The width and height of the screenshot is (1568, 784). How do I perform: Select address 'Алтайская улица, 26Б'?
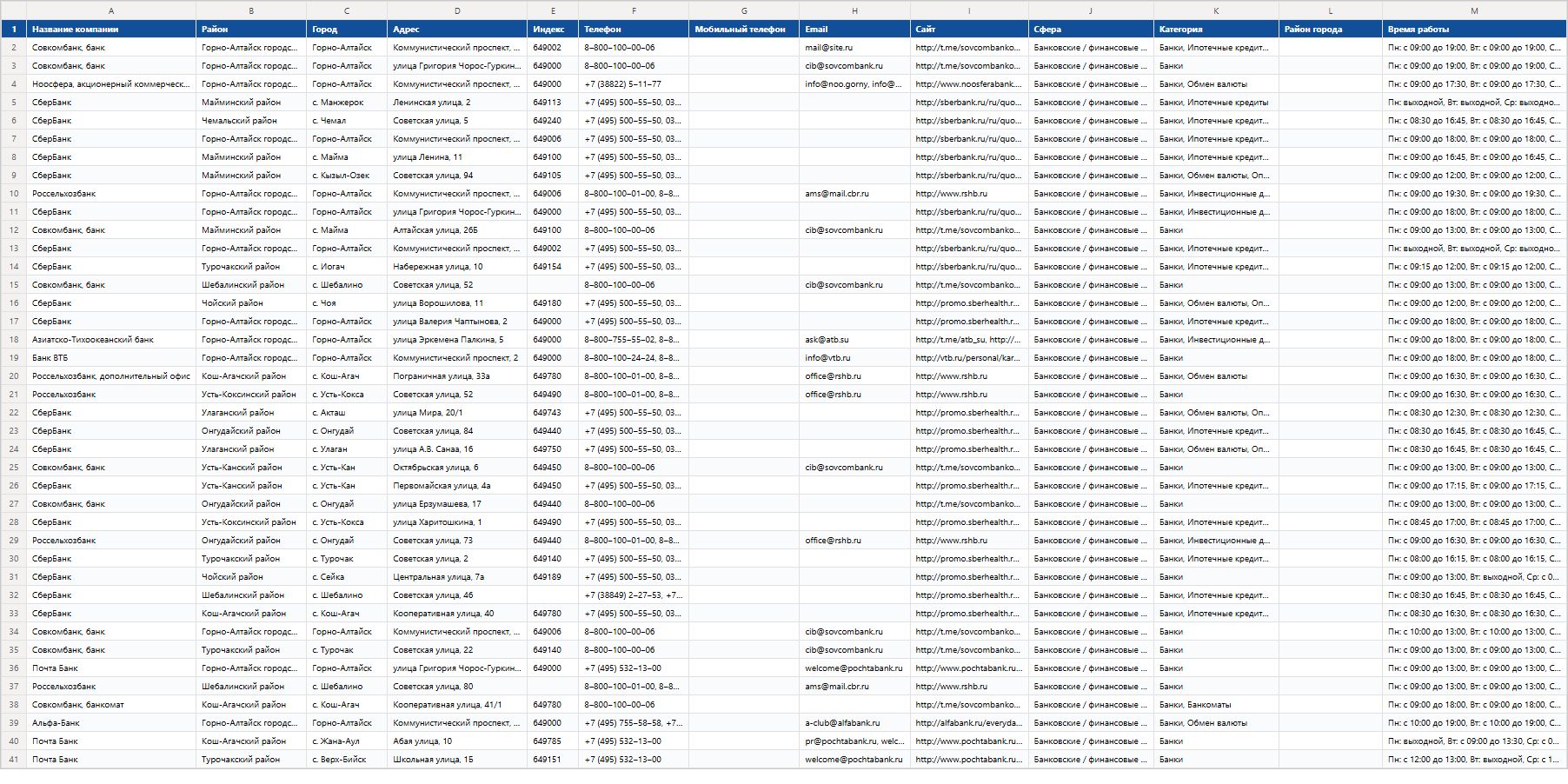point(457,230)
